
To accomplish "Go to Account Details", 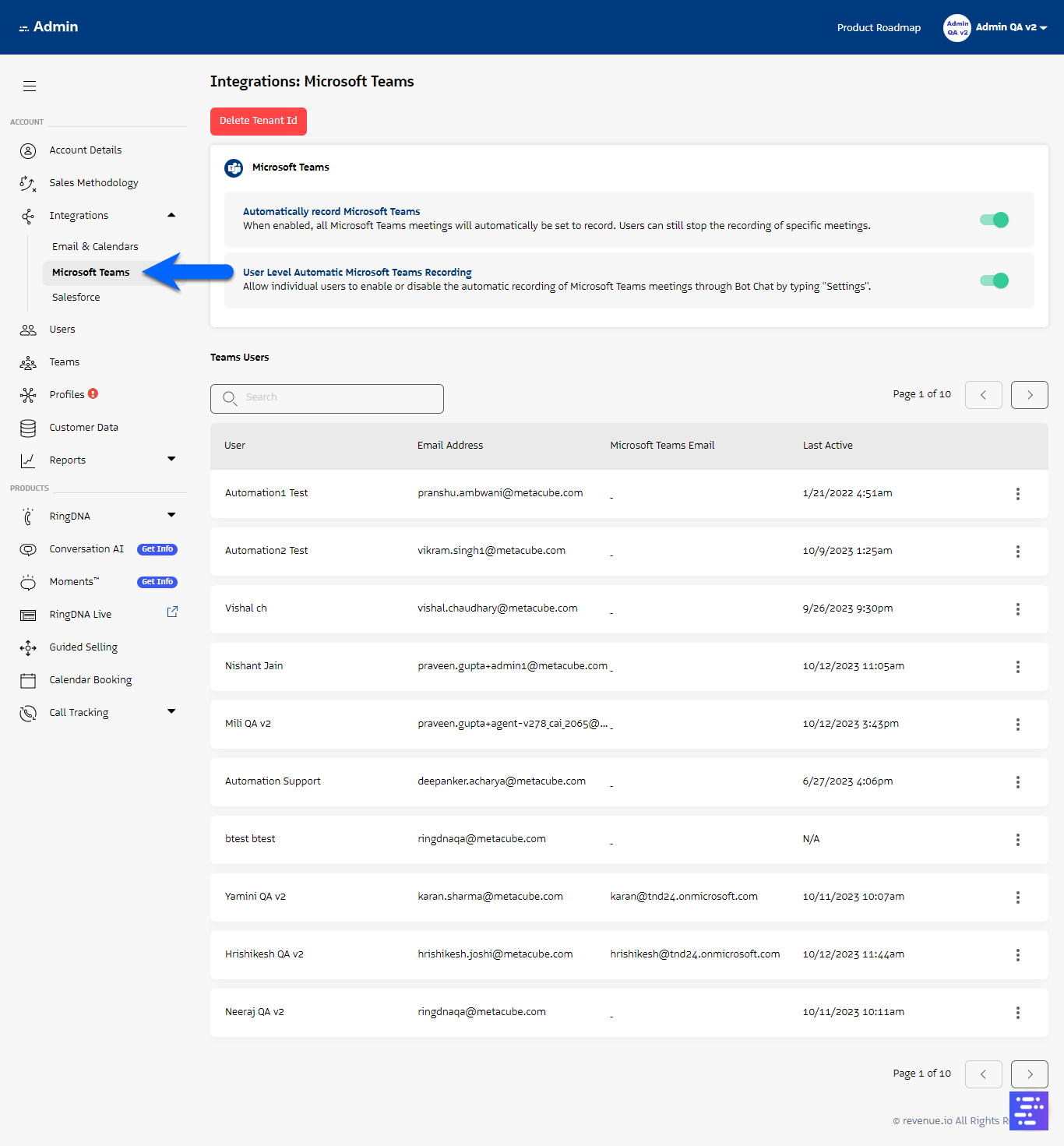I will 86,150.
